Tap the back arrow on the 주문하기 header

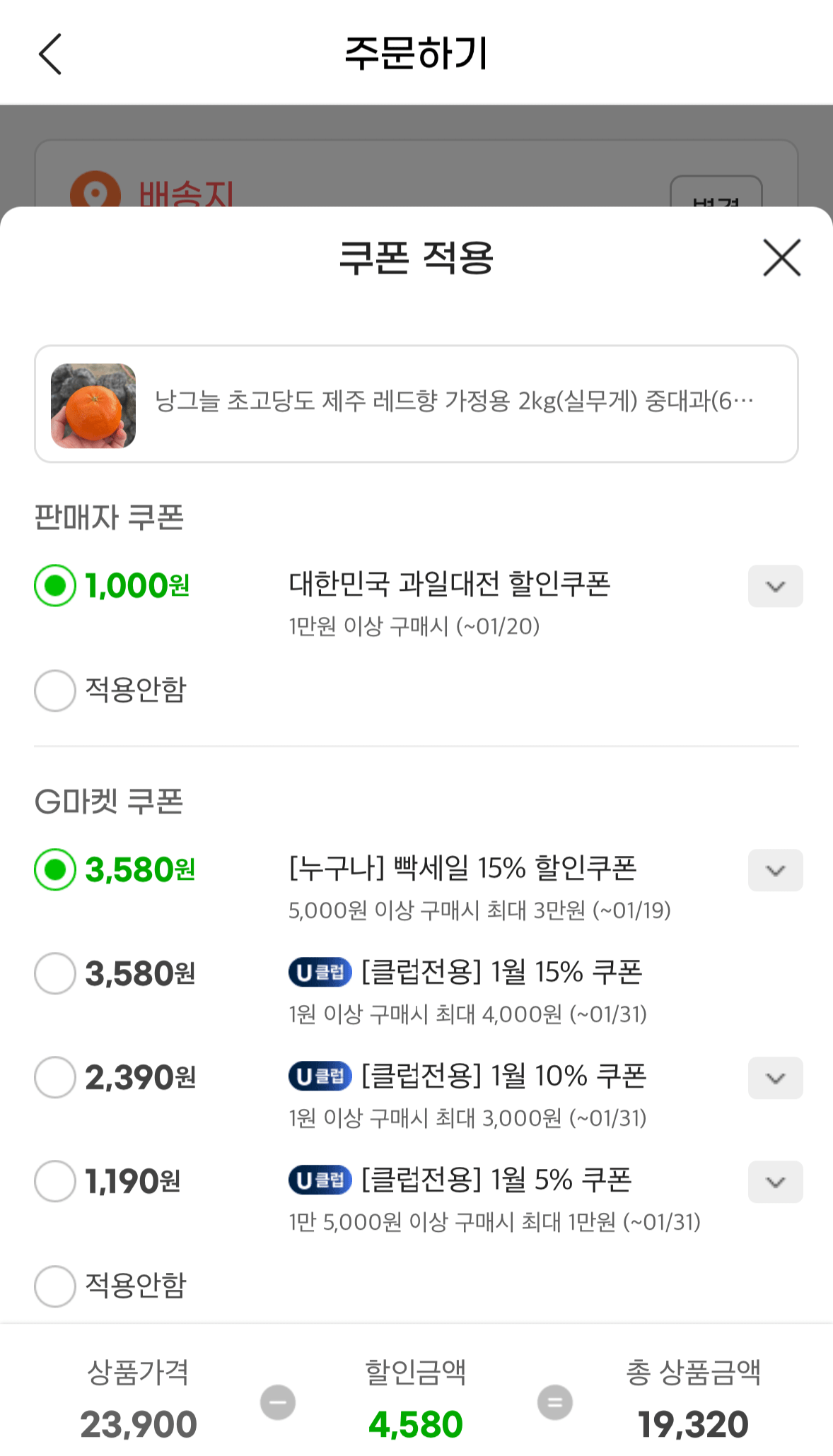(x=49, y=54)
